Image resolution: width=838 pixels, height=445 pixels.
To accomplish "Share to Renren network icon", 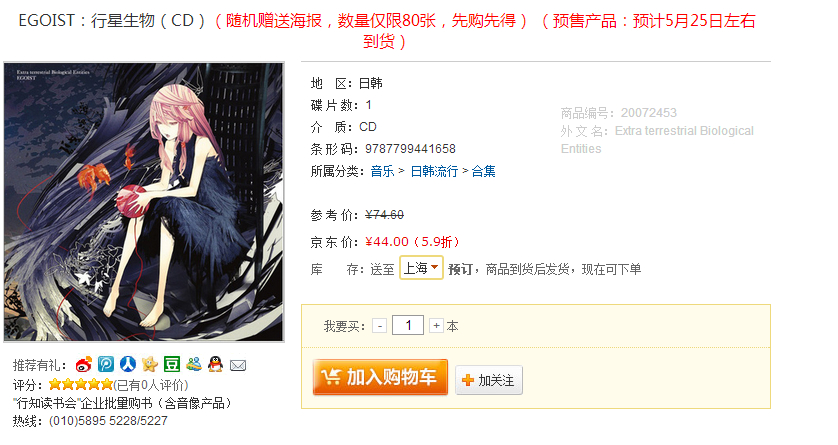I will pos(128,364).
